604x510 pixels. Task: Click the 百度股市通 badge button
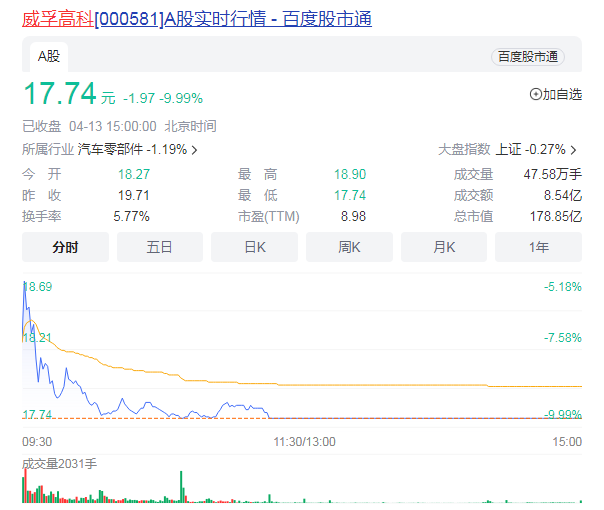[527, 57]
